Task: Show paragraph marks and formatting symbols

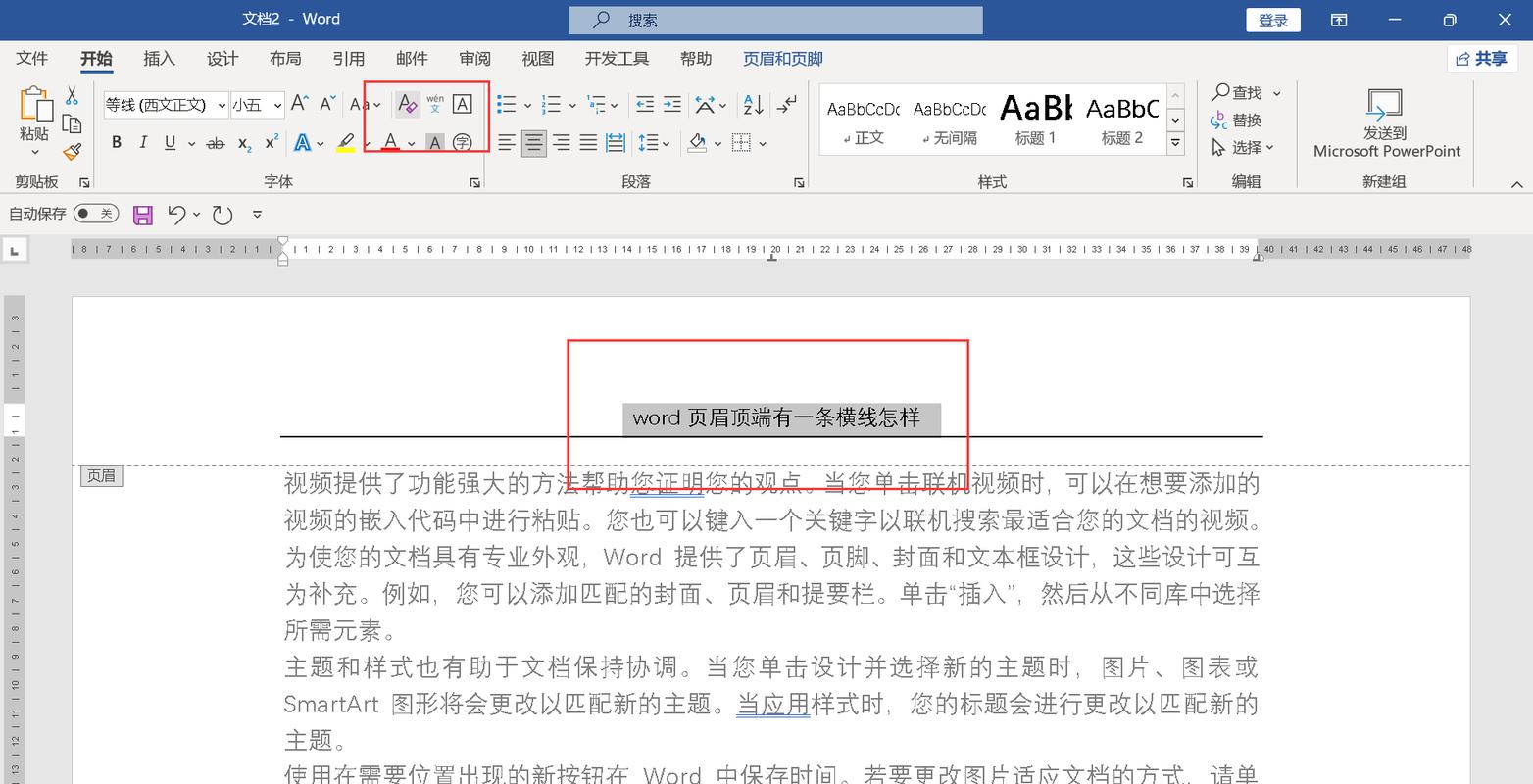Action: [786, 104]
